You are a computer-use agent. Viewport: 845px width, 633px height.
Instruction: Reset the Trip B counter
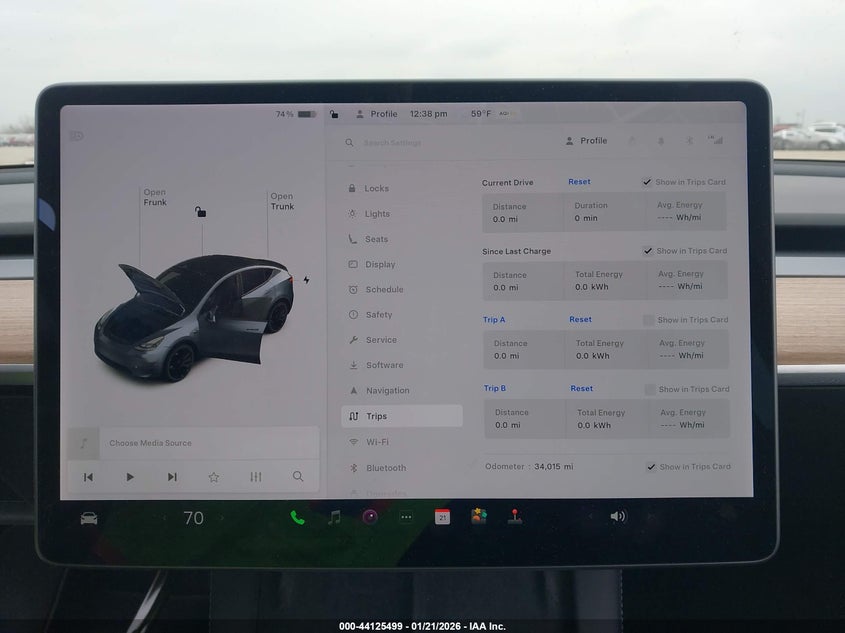coord(582,388)
